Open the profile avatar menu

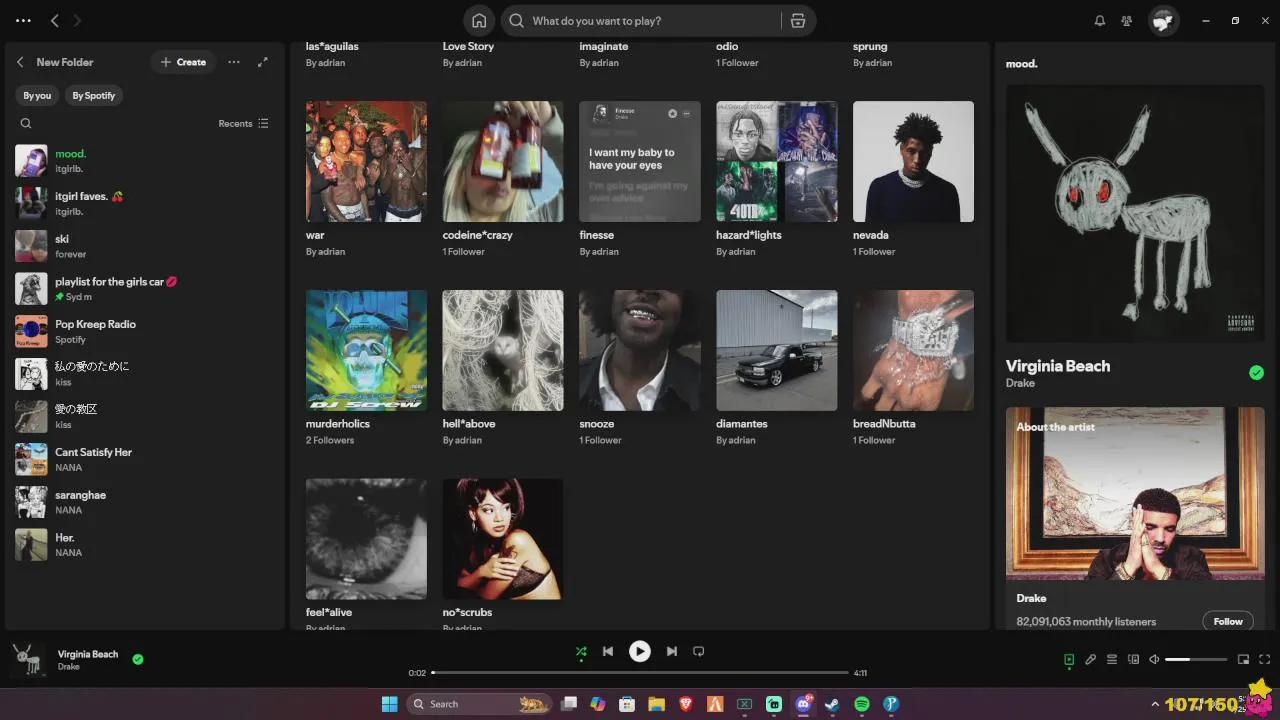pos(1163,21)
